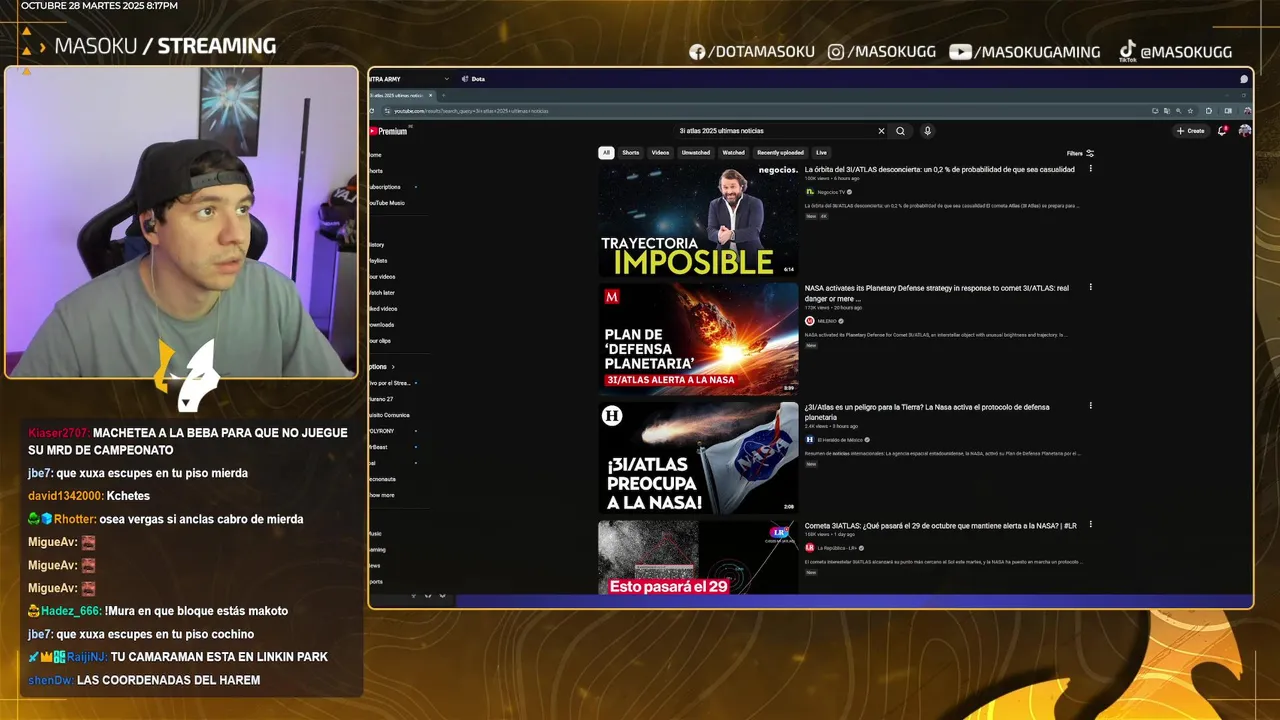The width and height of the screenshot is (1280, 720).
Task: Open the MILENIO channel link
Action: [827, 321]
